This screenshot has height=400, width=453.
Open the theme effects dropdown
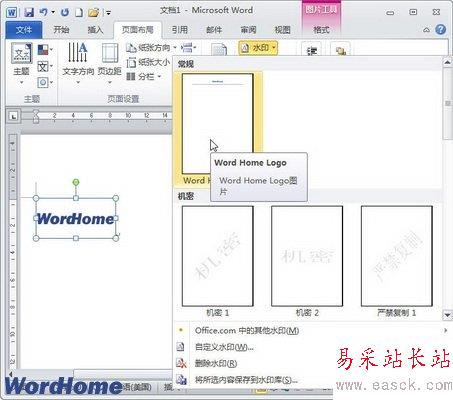click(x=45, y=82)
